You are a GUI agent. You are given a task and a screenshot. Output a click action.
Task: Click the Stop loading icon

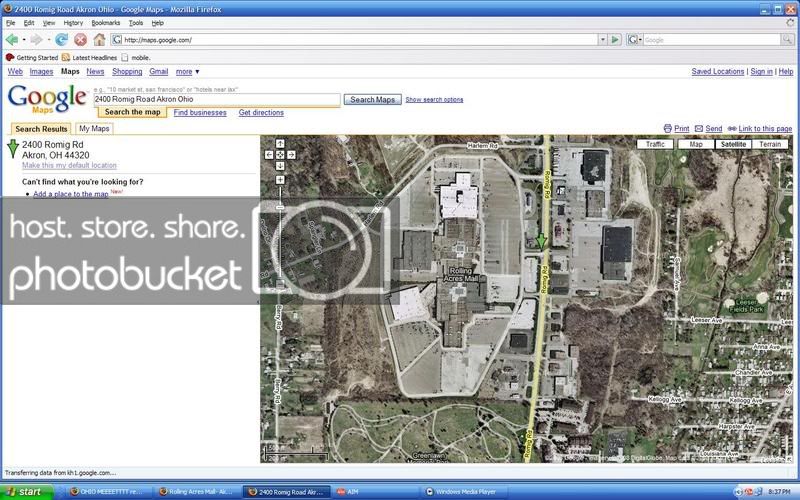80,39
